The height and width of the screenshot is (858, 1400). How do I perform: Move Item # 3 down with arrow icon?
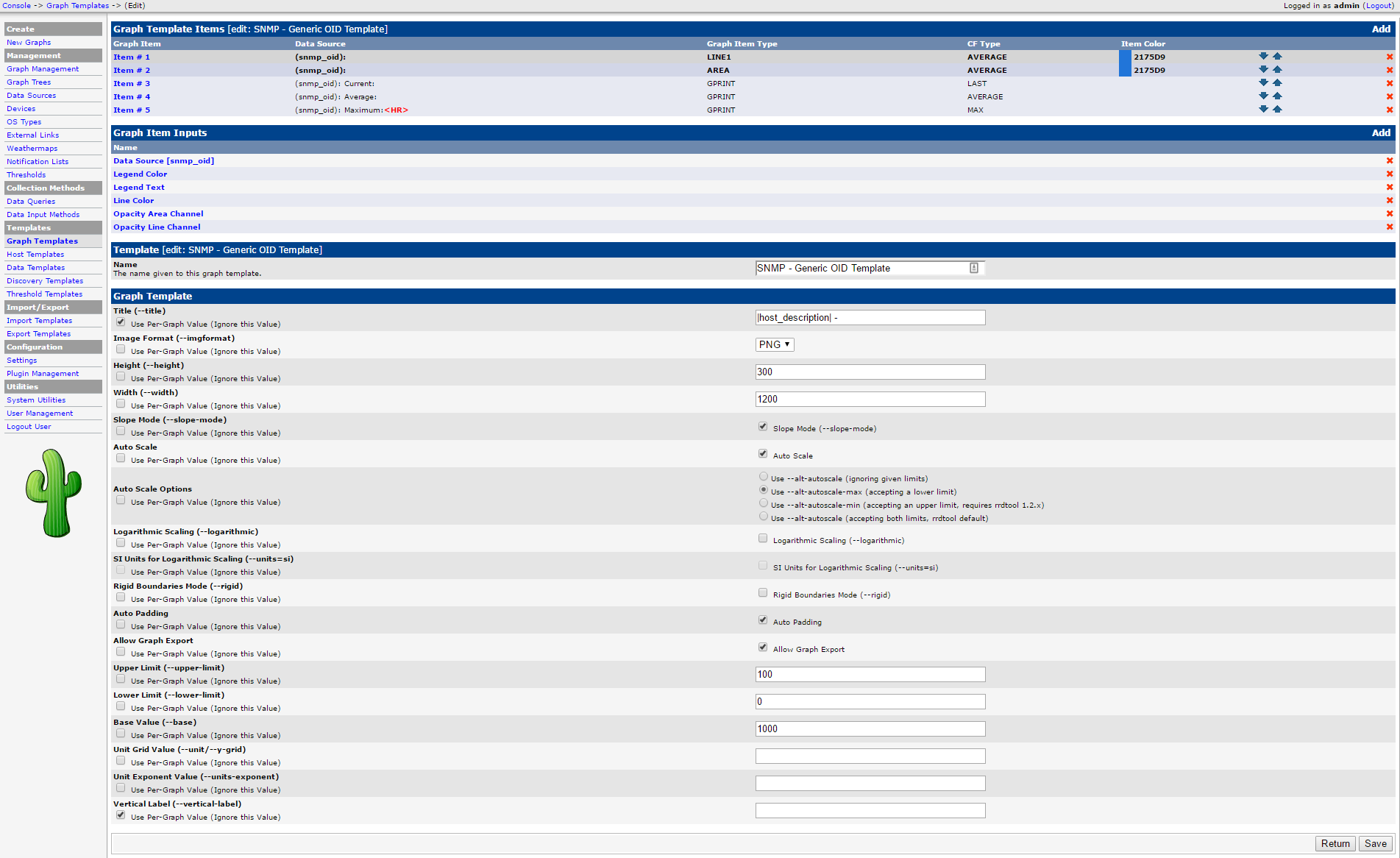pyautogui.click(x=1263, y=82)
